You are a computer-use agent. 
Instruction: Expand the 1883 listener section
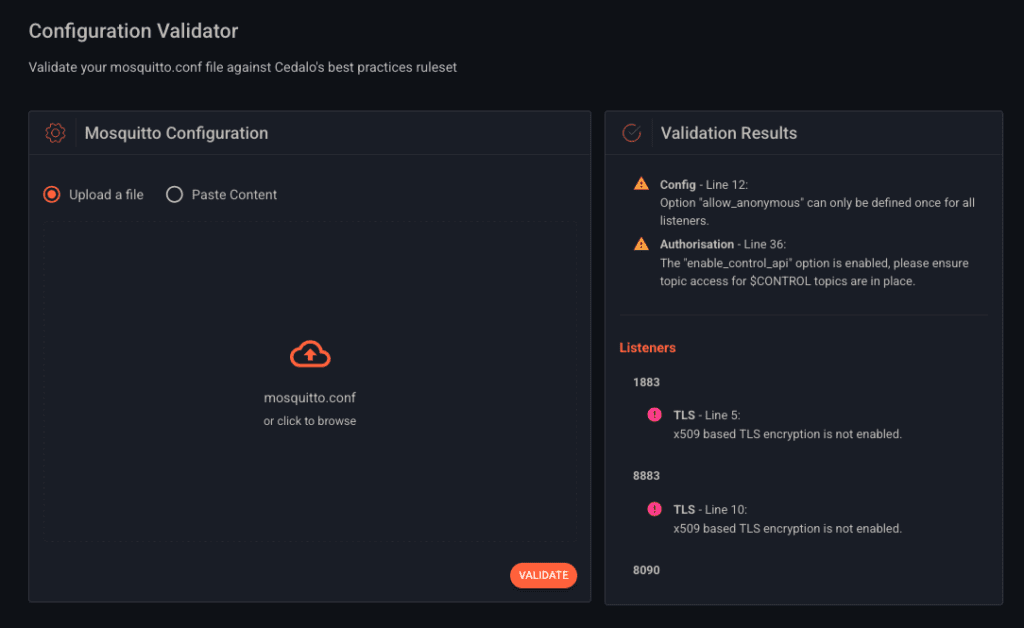coord(647,382)
